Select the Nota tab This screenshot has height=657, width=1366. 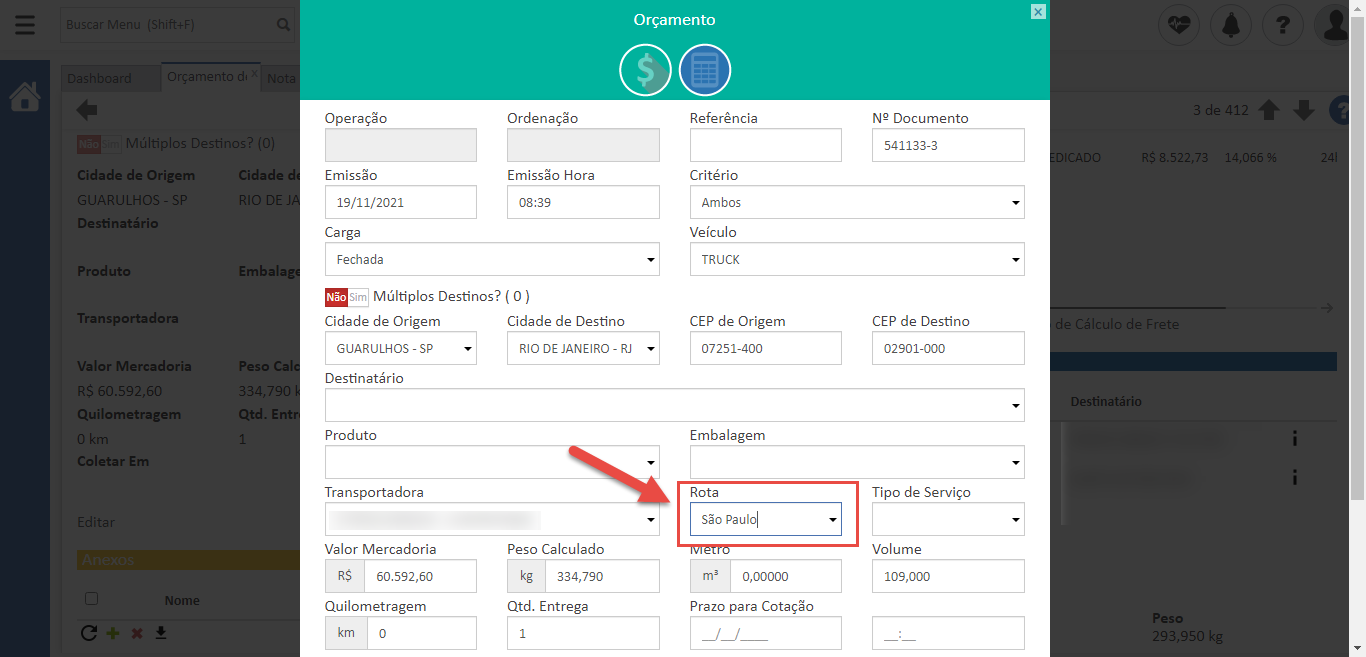tap(281, 78)
